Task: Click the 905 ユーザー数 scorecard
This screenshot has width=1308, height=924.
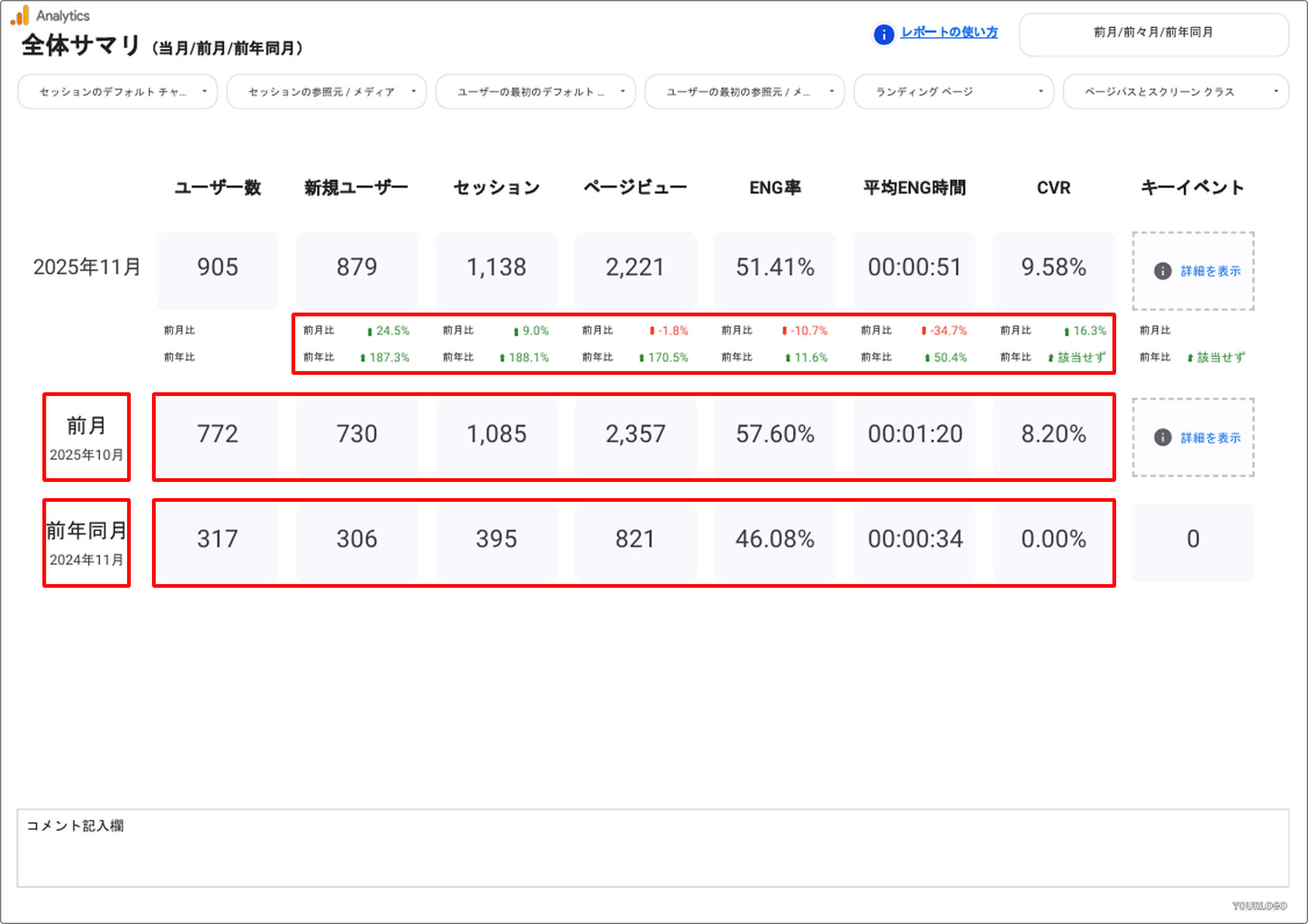Action: [217, 268]
